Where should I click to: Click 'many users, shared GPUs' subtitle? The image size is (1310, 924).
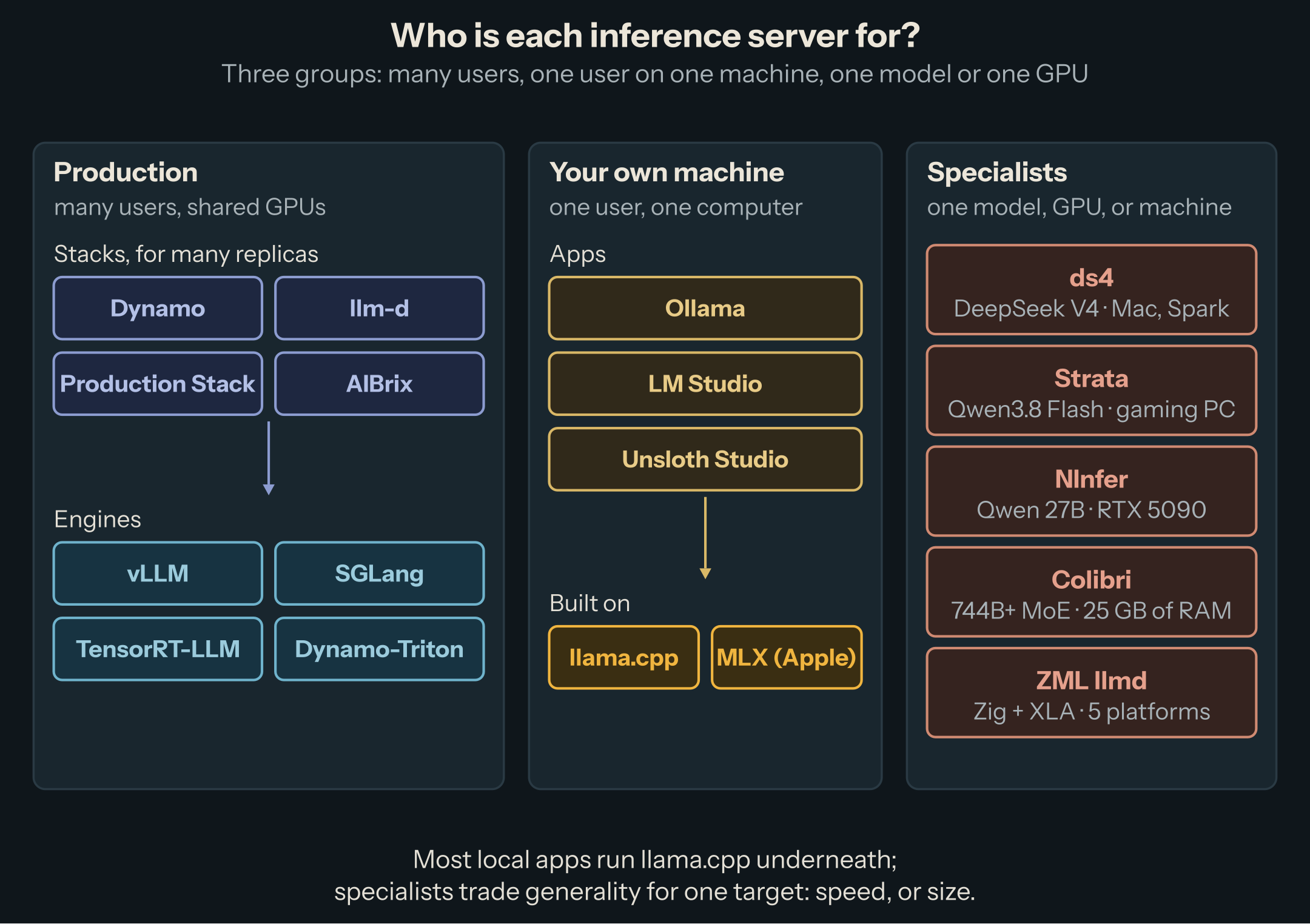(x=190, y=207)
